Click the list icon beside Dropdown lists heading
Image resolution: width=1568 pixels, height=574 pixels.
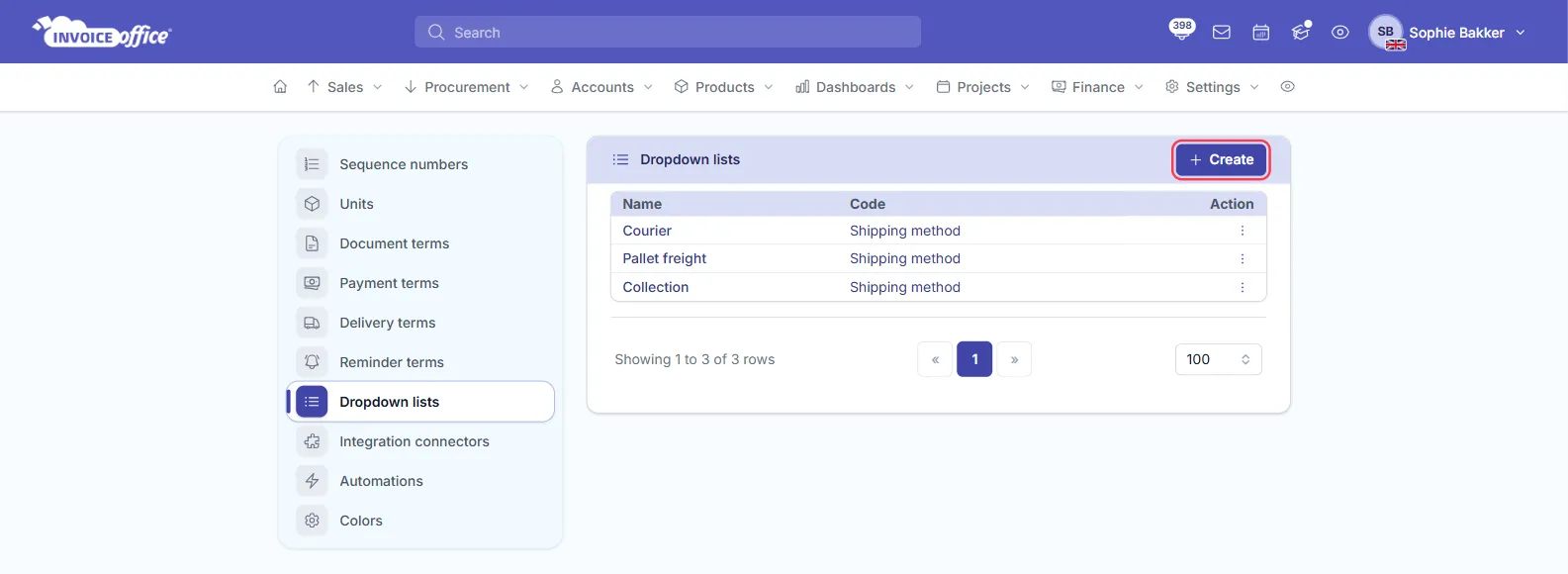(620, 159)
